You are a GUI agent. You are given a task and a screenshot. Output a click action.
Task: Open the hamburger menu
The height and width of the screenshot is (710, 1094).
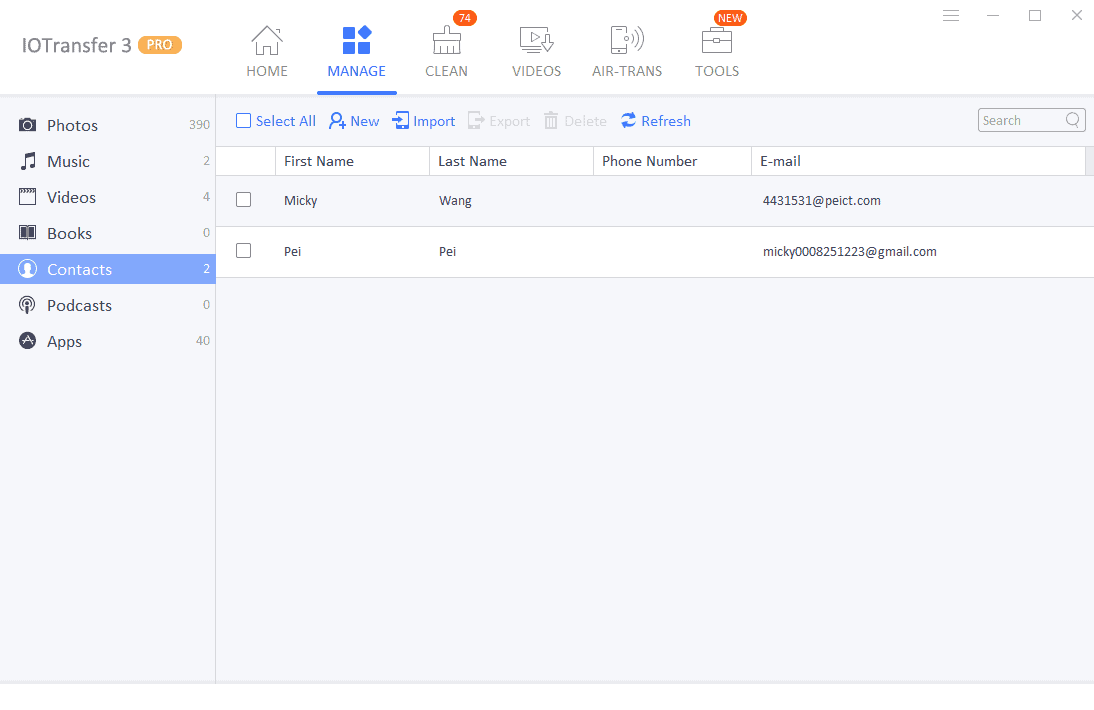950,15
